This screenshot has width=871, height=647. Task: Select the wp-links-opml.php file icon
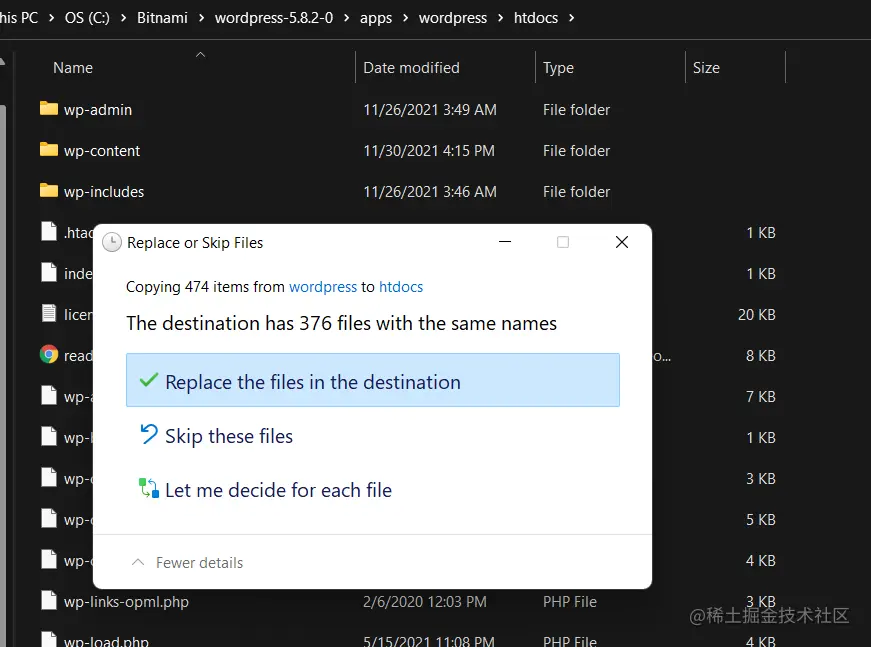click(49, 601)
